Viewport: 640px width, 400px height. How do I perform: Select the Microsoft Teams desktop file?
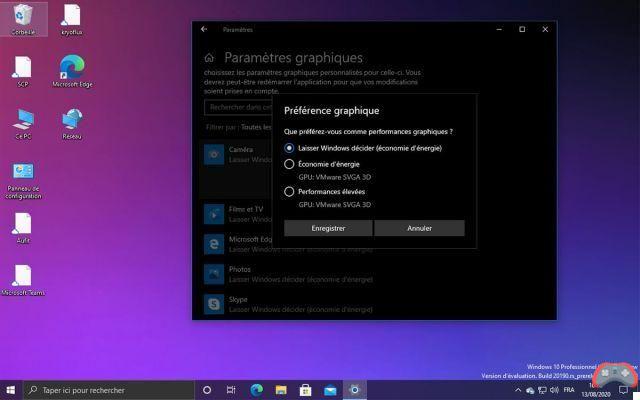23,280
